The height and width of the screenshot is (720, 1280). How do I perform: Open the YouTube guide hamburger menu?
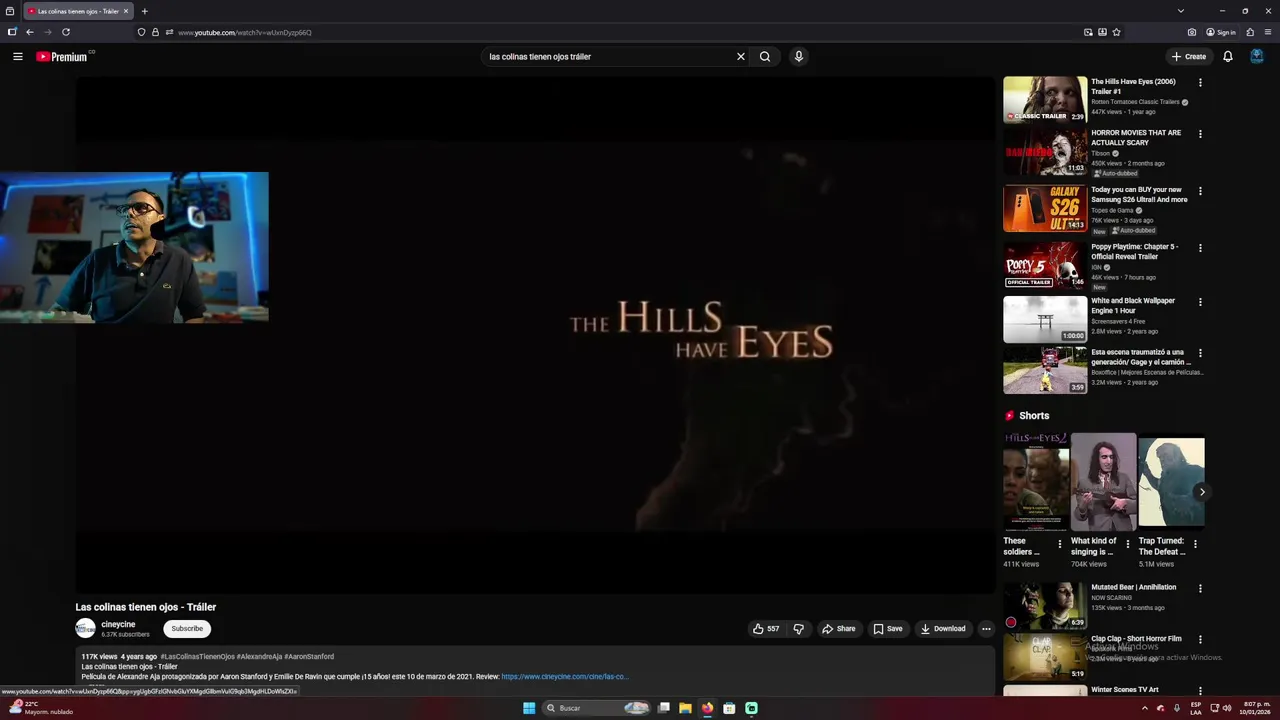click(x=17, y=57)
